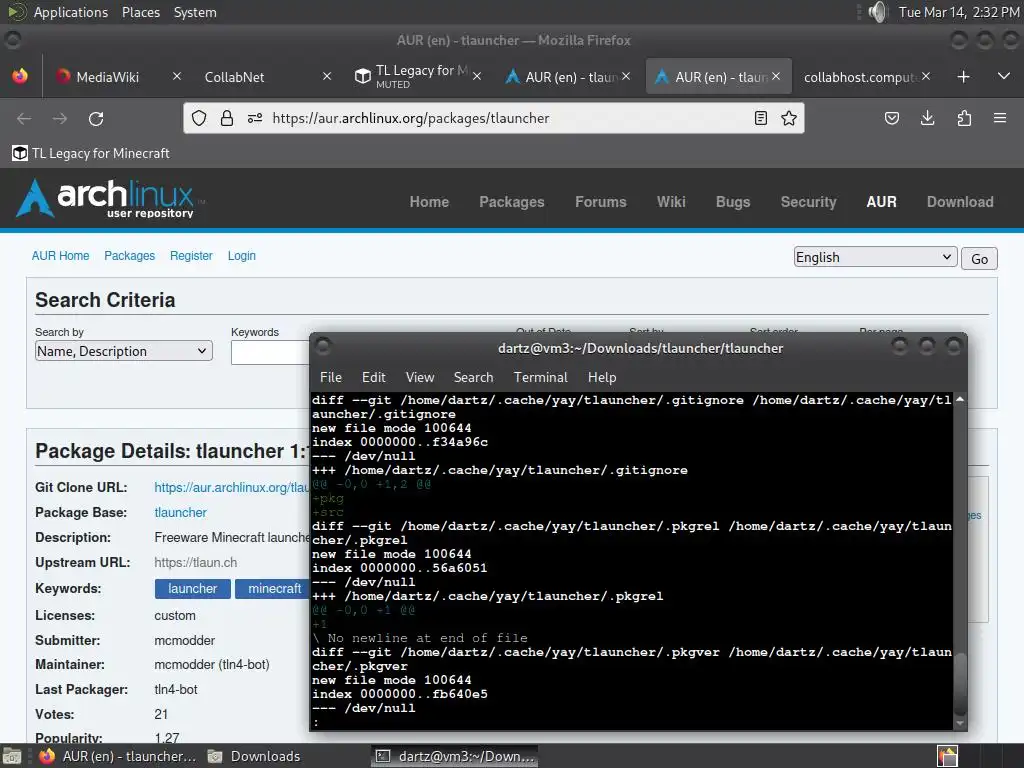Open the Login link
The image size is (1024, 768).
[242, 255]
